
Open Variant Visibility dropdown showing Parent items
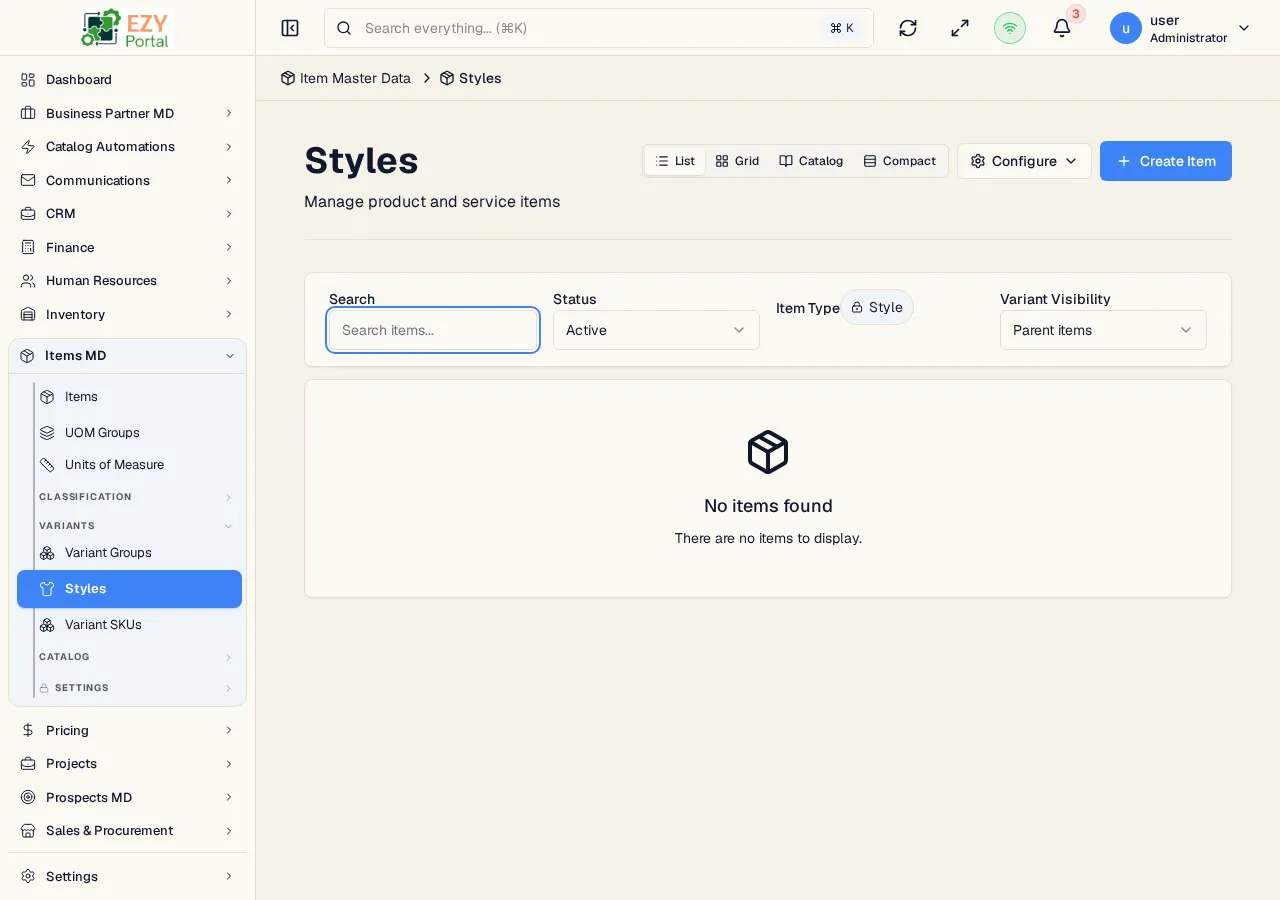[1103, 330]
